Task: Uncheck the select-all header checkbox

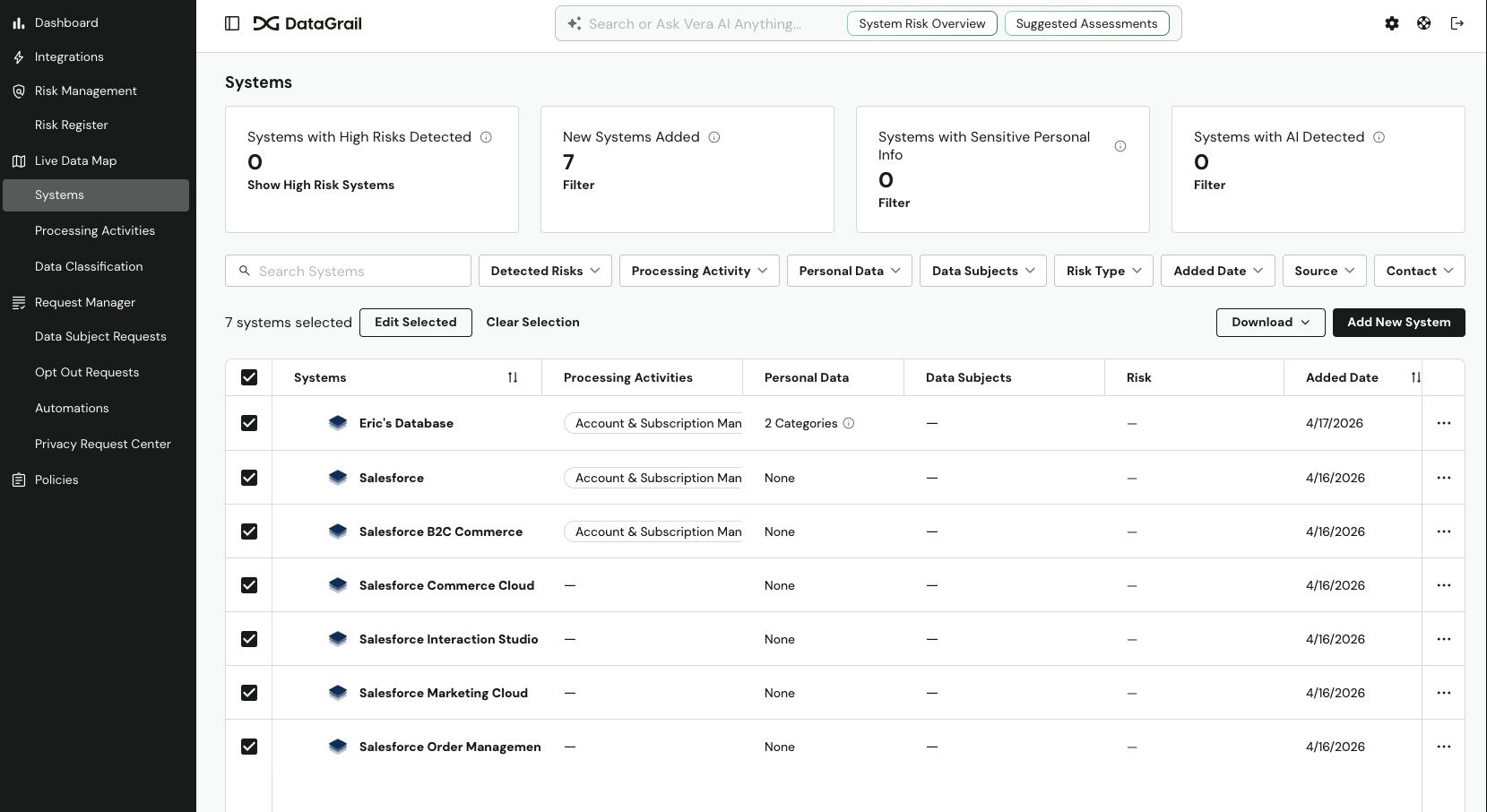Action: click(249, 377)
